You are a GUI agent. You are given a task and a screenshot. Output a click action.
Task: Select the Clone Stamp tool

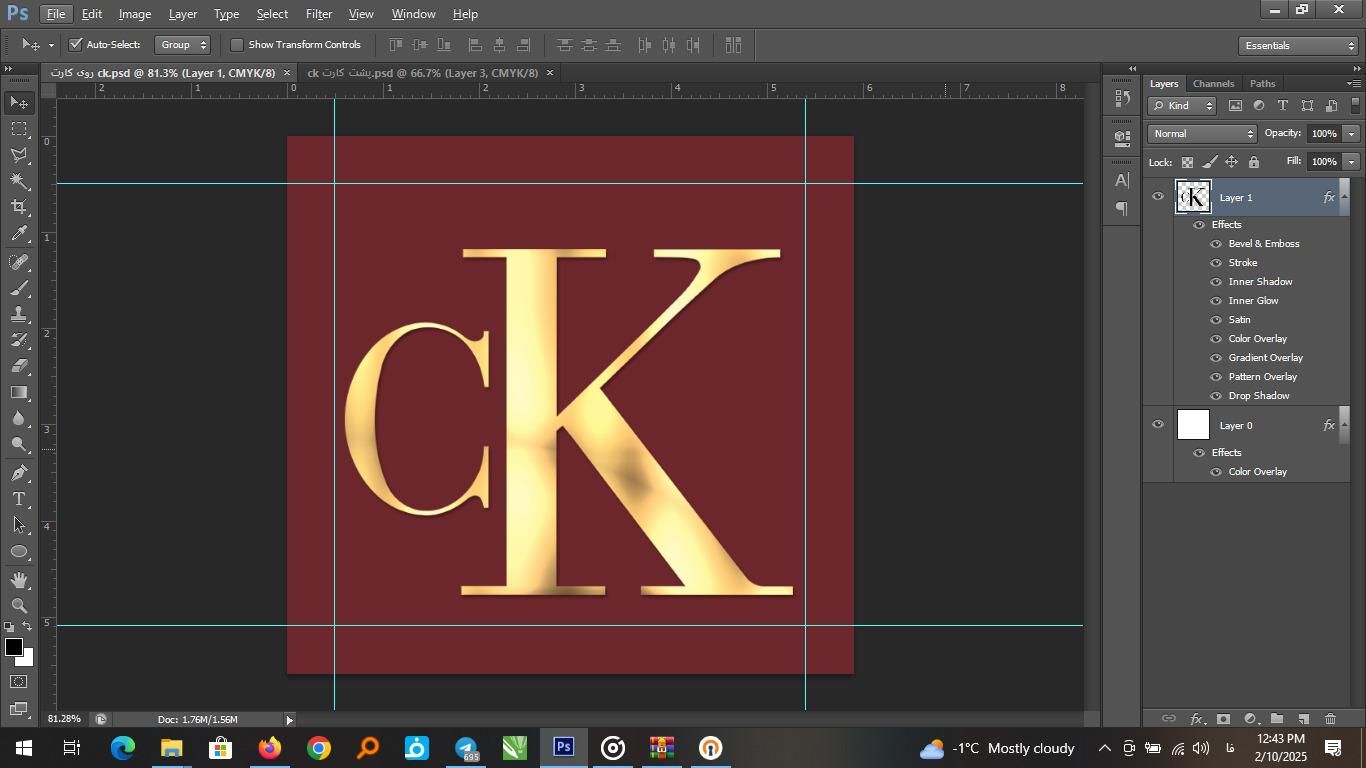point(19,314)
